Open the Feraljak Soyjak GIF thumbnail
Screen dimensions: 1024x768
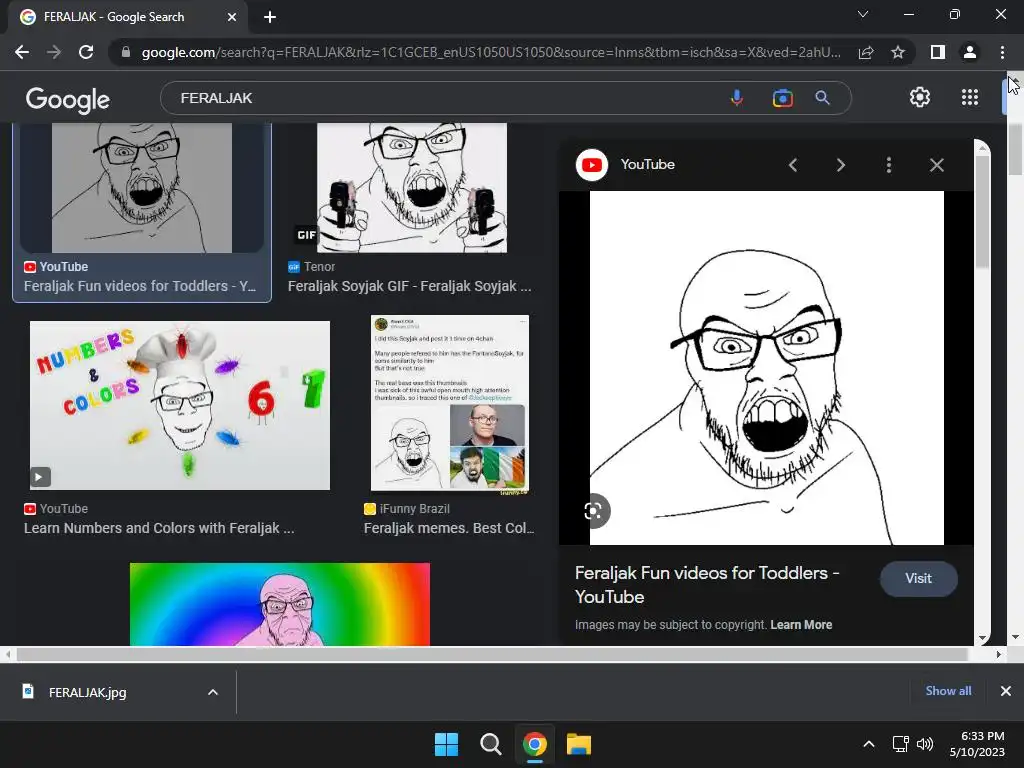[x=411, y=188]
